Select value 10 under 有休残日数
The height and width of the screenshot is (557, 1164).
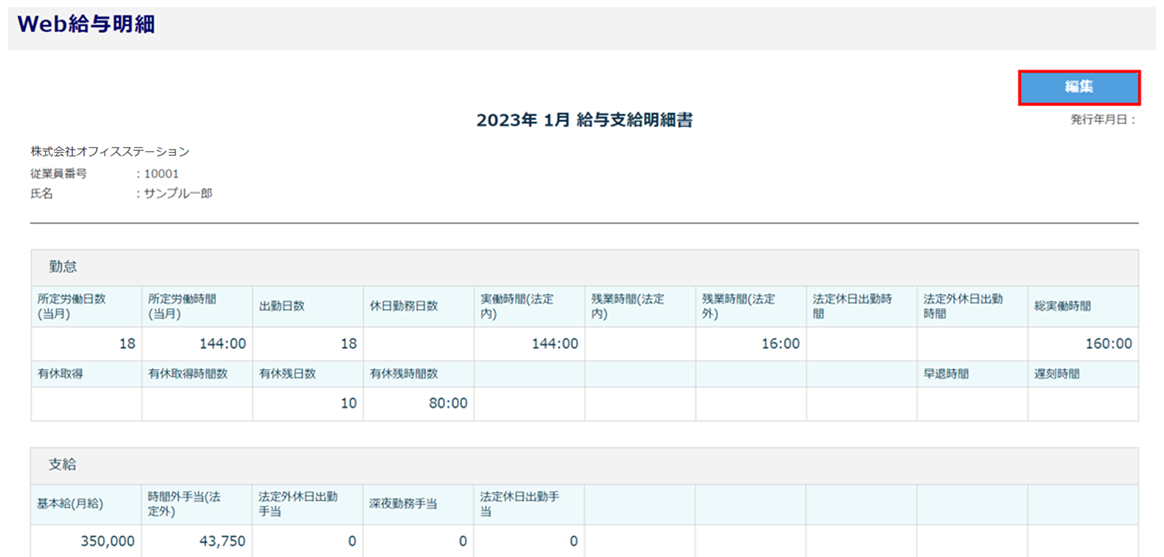(x=348, y=404)
